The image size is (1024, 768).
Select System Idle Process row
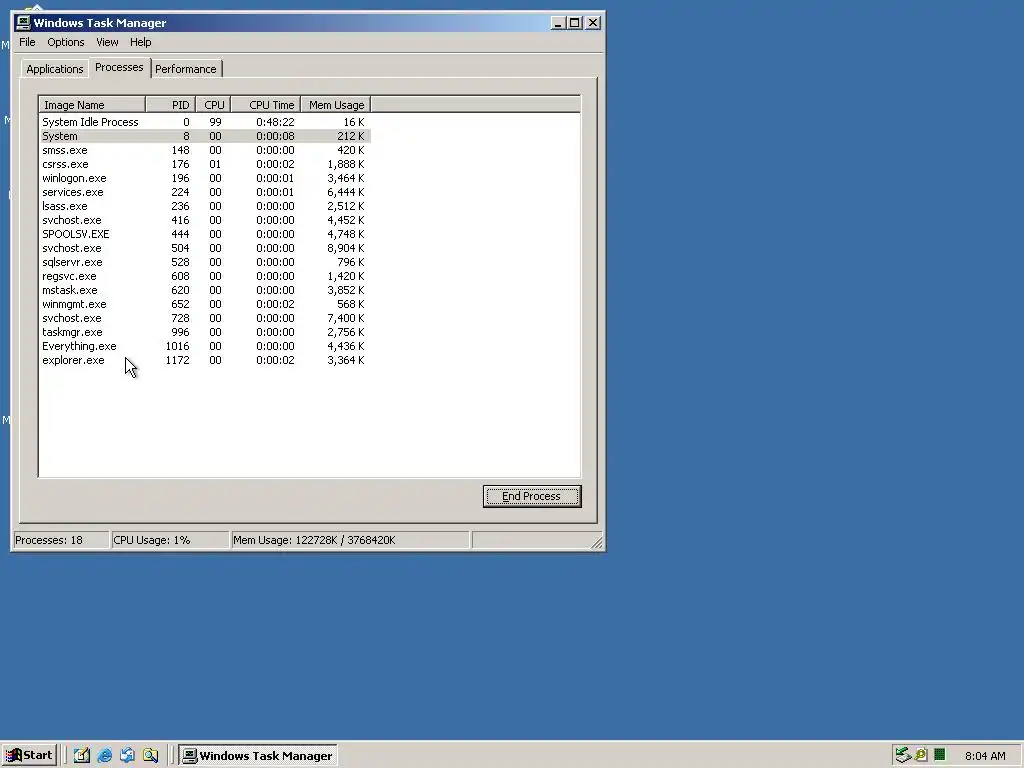(205, 122)
